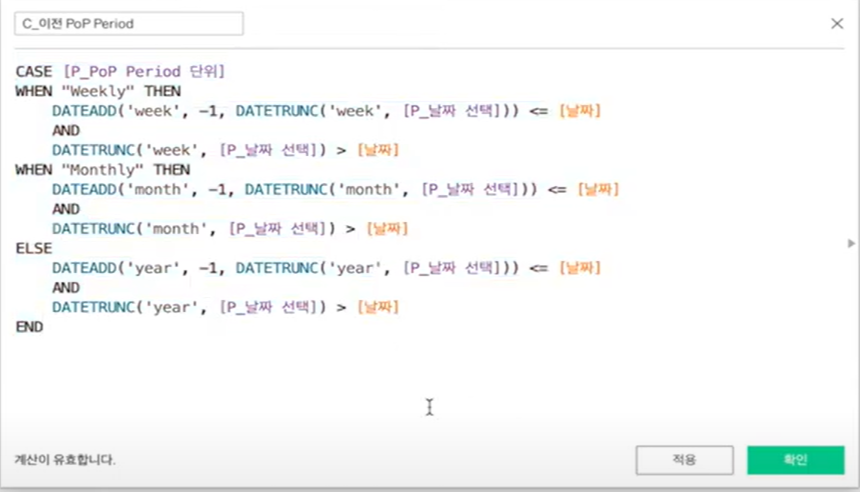Click the AND operator in the Monthly branch
Image resolution: width=860 pixels, height=492 pixels.
click(x=66, y=209)
